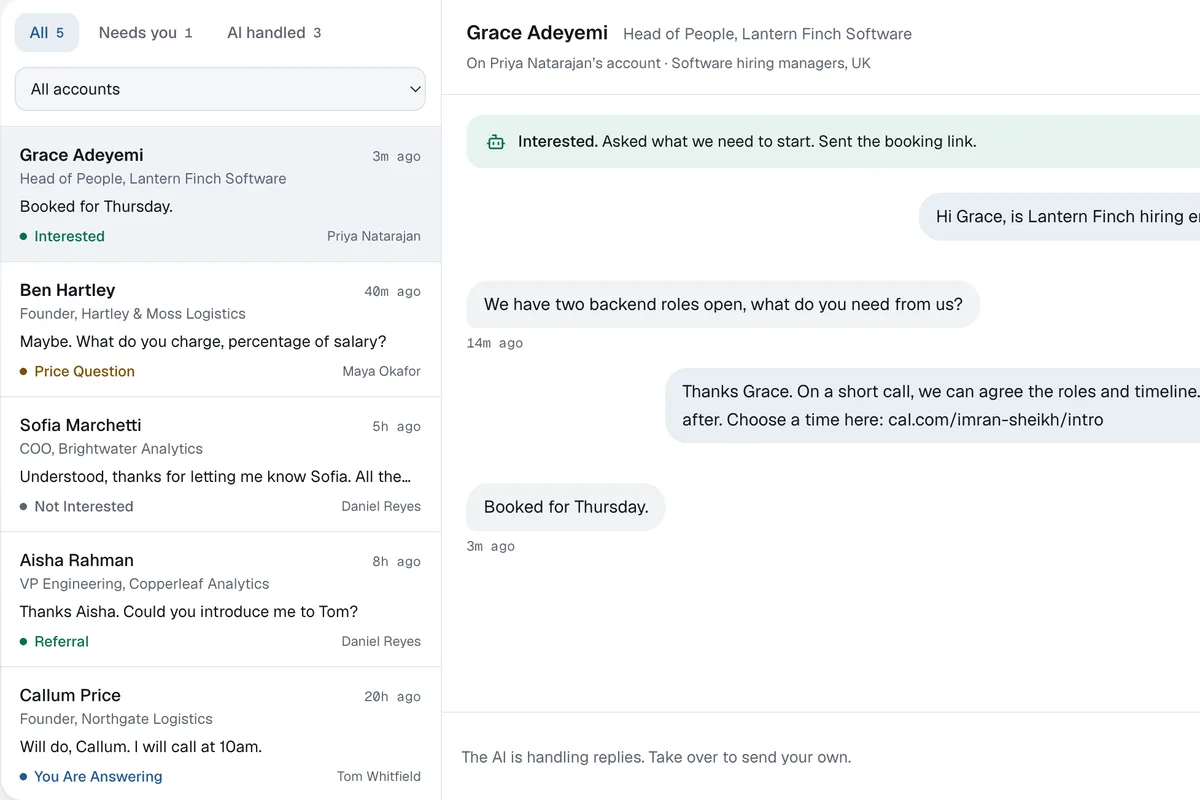Click the Grace Adeyemi conversation header name
The width and height of the screenshot is (1200, 800).
point(535,32)
